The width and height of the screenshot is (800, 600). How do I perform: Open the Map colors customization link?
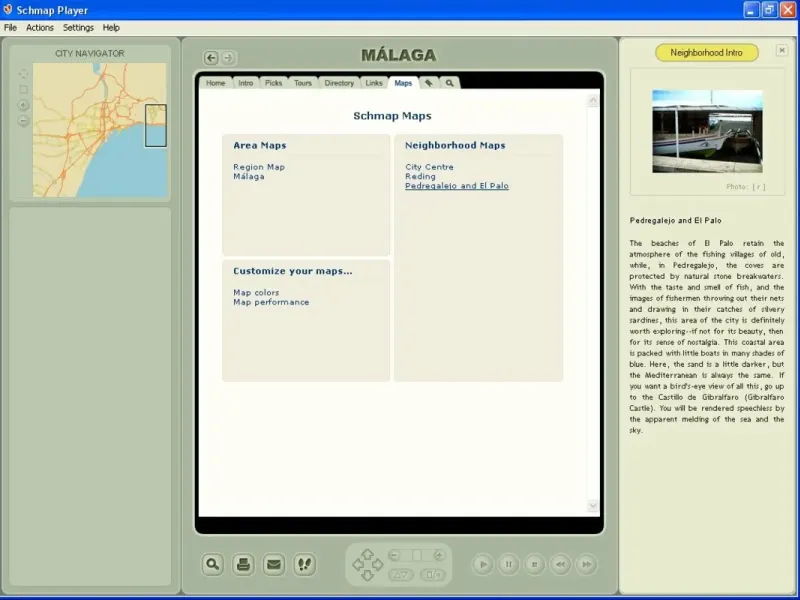point(256,292)
